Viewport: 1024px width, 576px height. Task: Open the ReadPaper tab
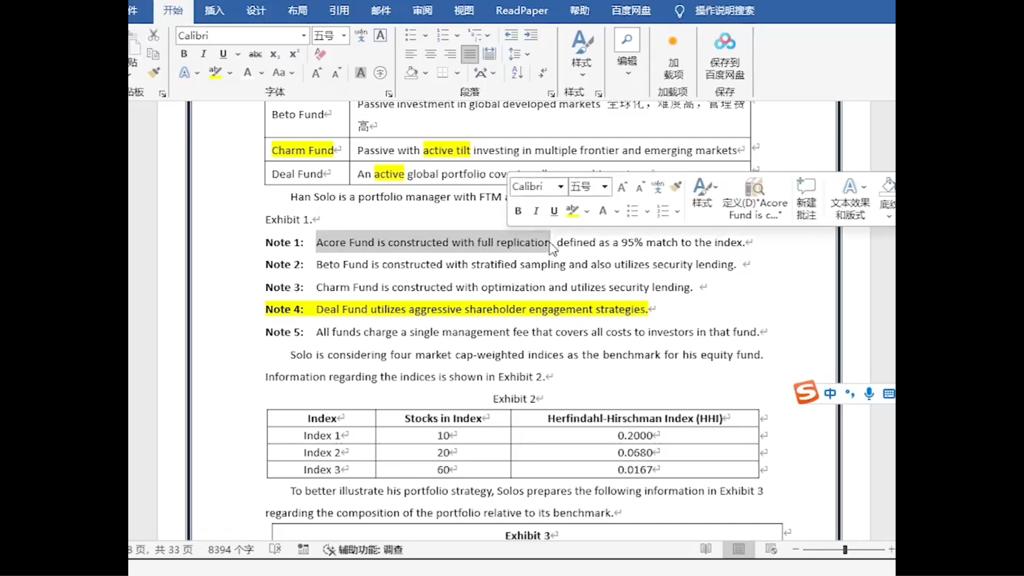(522, 10)
